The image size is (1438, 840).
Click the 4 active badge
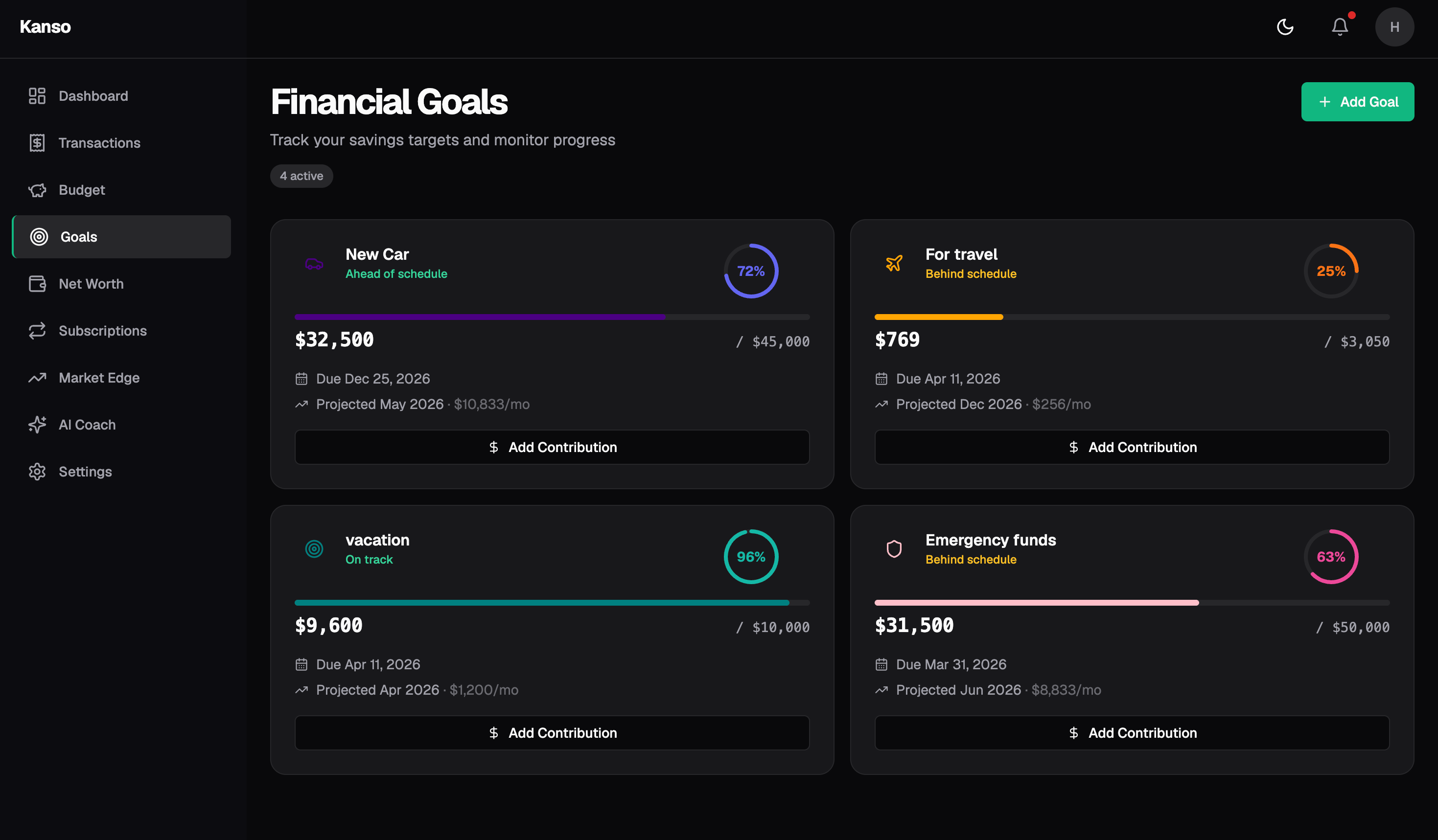301,176
